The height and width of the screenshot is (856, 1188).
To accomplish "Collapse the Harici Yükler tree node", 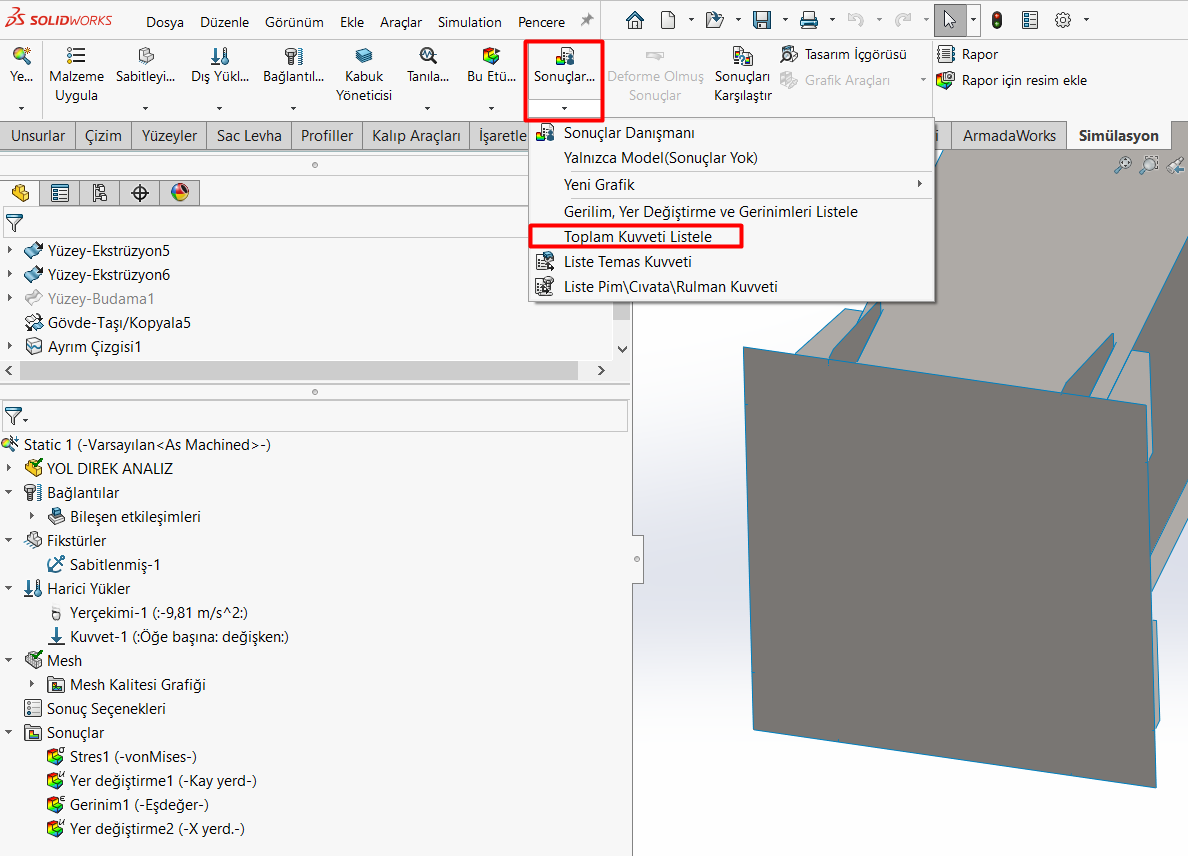I will [9, 589].
